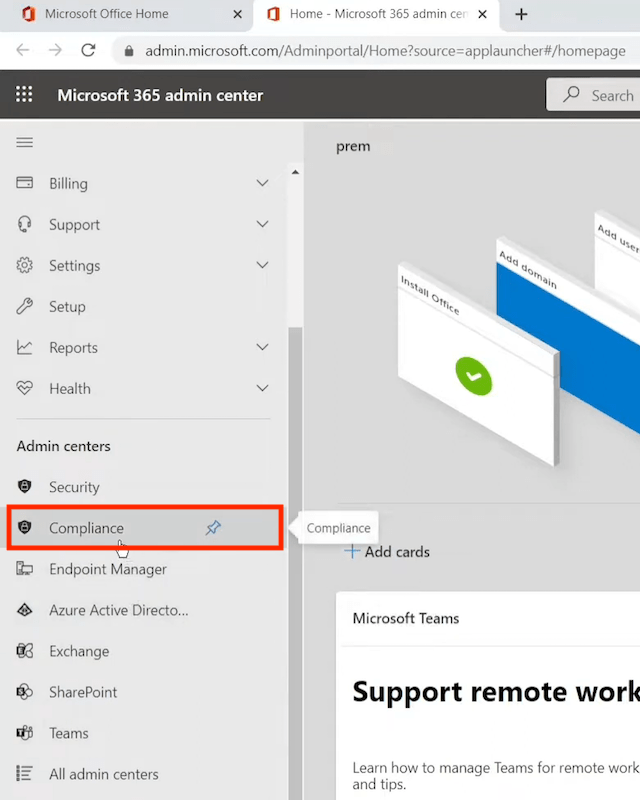Image resolution: width=640 pixels, height=800 pixels.
Task: Click the sidebar scroll up arrow
Action: 295,172
